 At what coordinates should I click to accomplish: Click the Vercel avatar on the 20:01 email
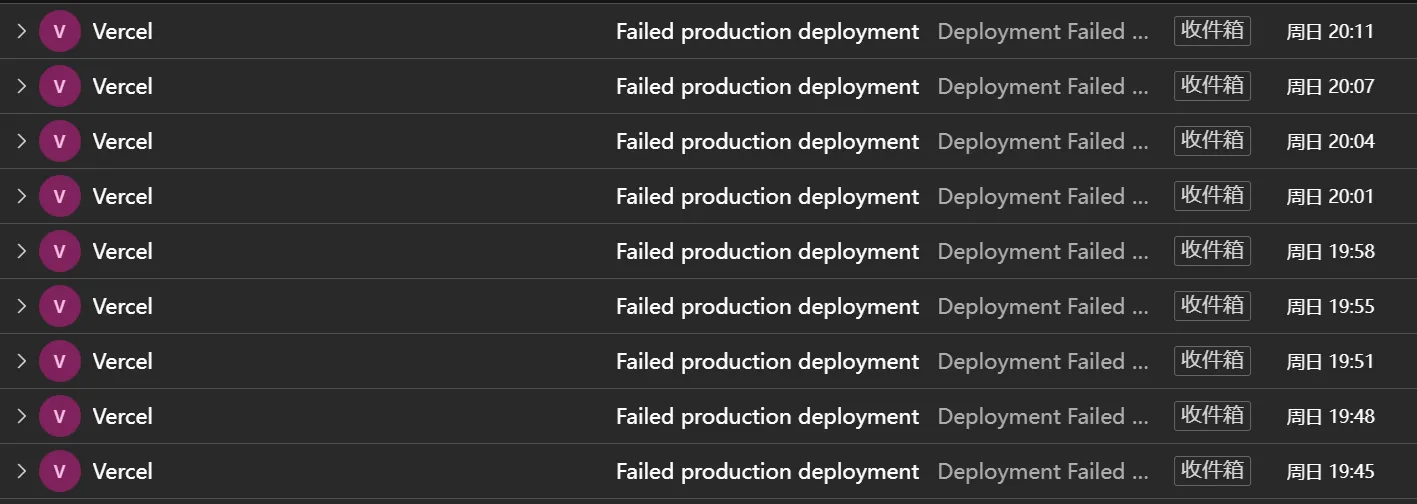point(59,196)
